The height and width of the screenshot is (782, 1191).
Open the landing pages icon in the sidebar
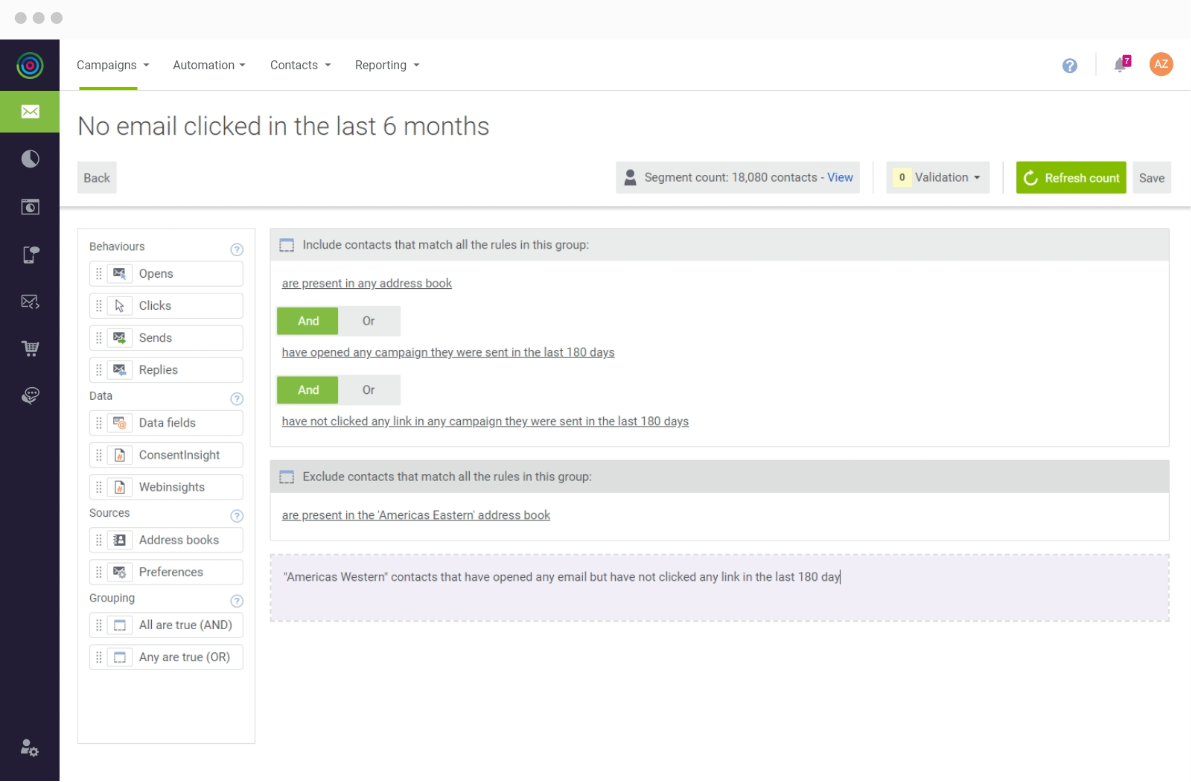pyautogui.click(x=30, y=207)
